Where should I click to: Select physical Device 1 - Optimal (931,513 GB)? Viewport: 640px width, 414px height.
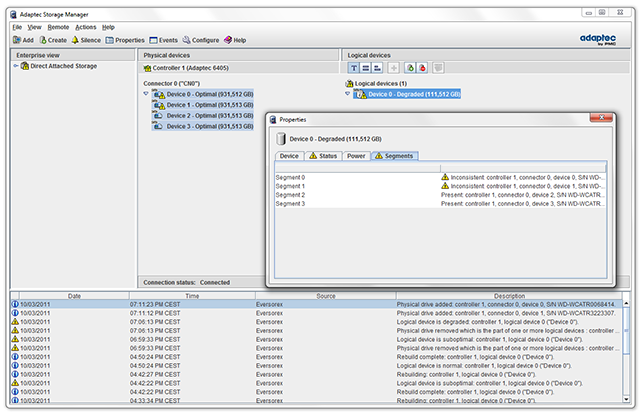[x=210, y=105]
